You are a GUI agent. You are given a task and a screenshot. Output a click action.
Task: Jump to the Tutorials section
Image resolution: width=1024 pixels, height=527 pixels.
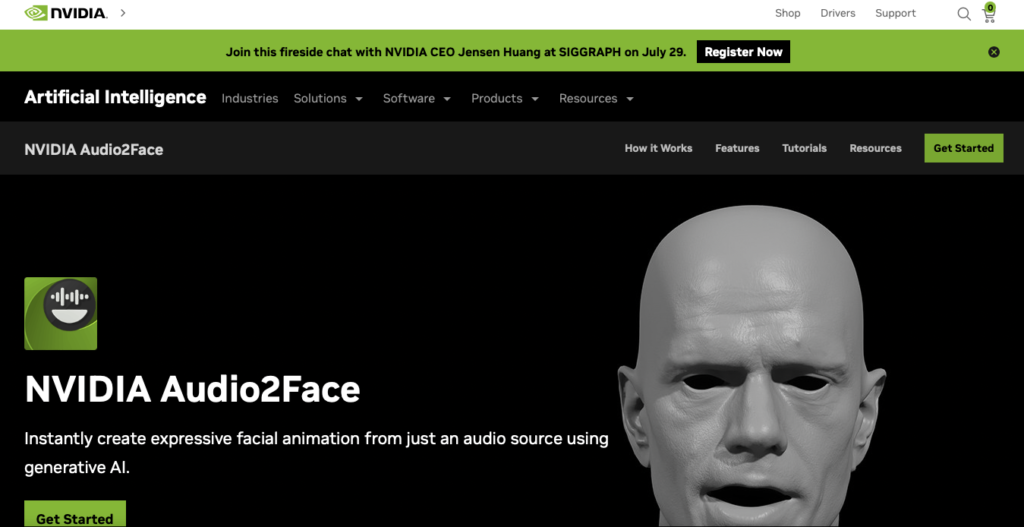tap(805, 148)
